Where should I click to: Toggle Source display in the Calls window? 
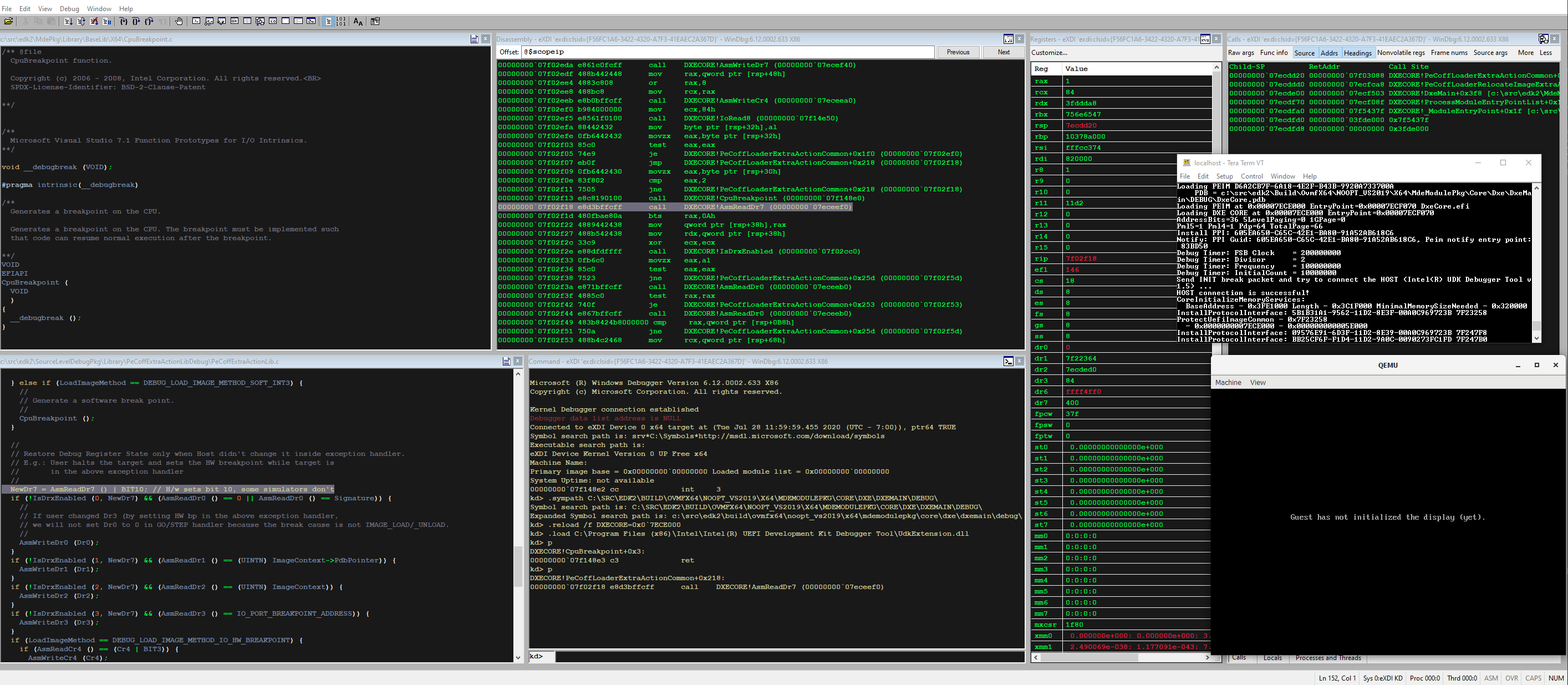click(1305, 53)
